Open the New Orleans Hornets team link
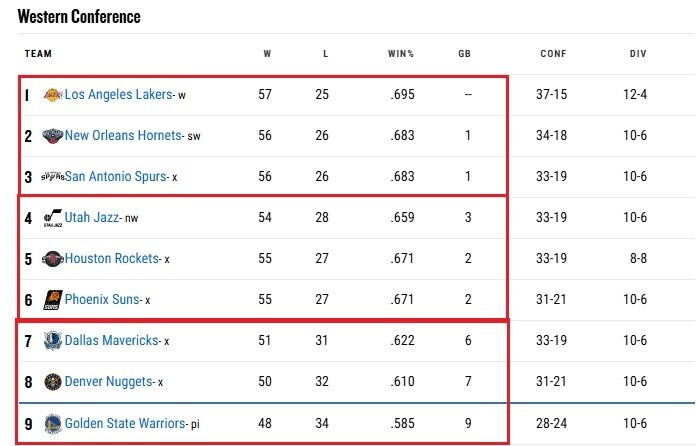This screenshot has width=696, height=446. click(x=123, y=135)
